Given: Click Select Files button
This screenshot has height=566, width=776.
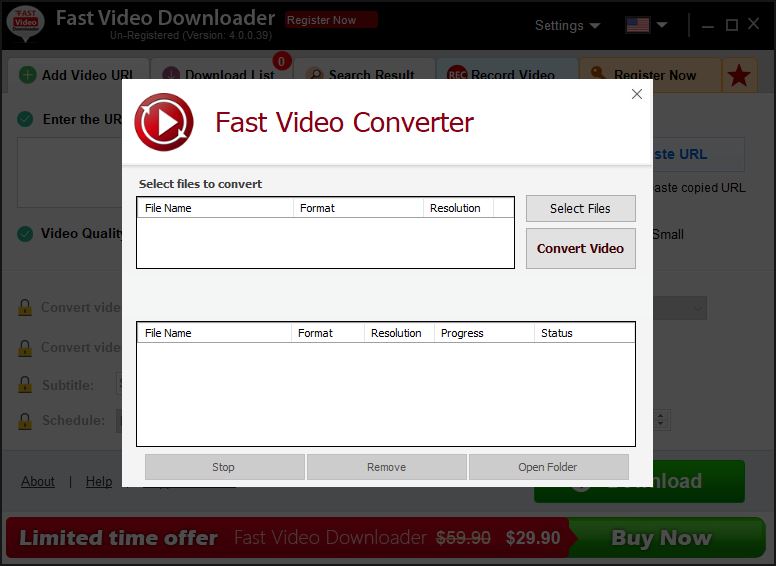Looking at the screenshot, I should [581, 208].
